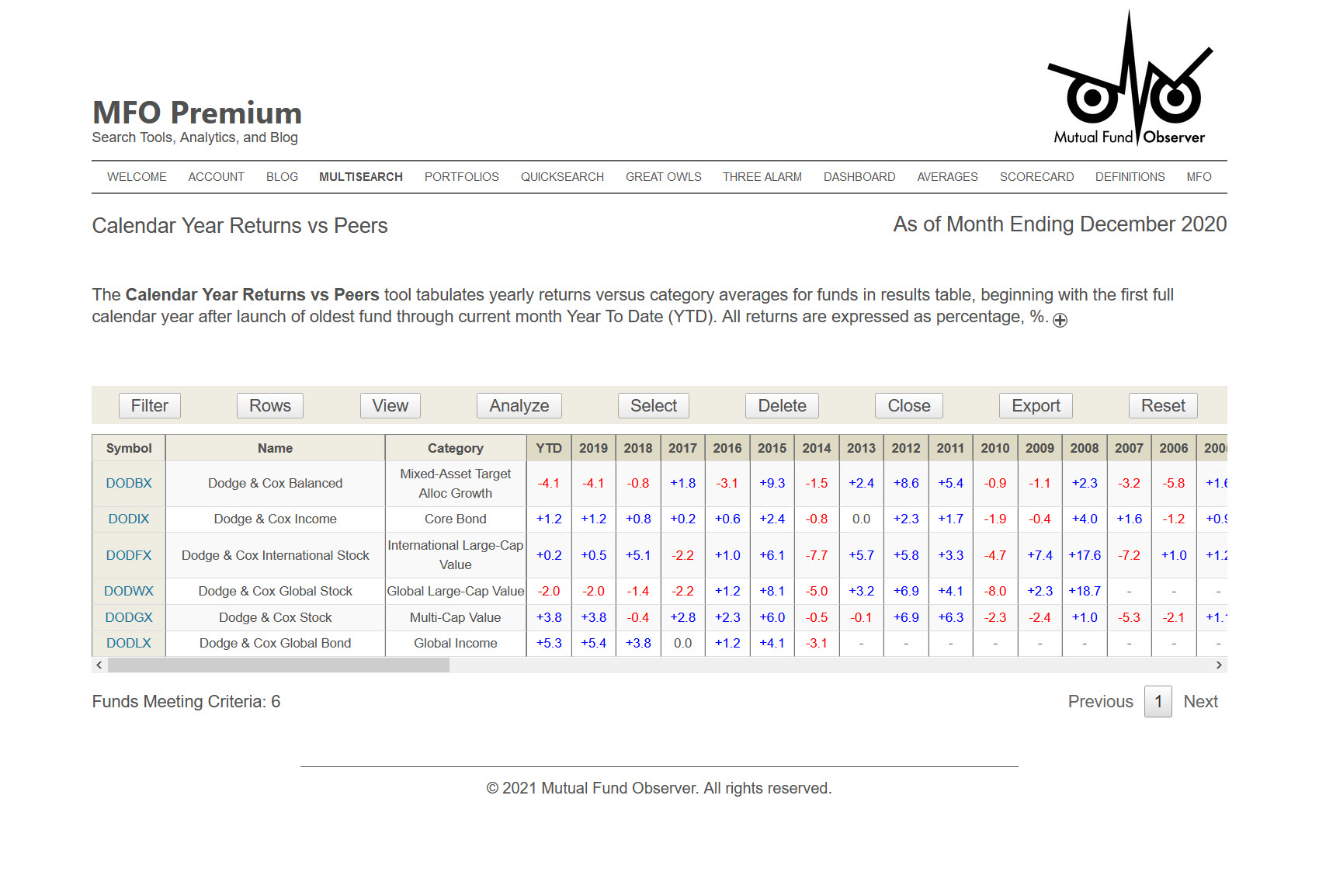This screenshot has height=896, width=1319.
Task: Sort by the YTD column header
Action: (549, 448)
